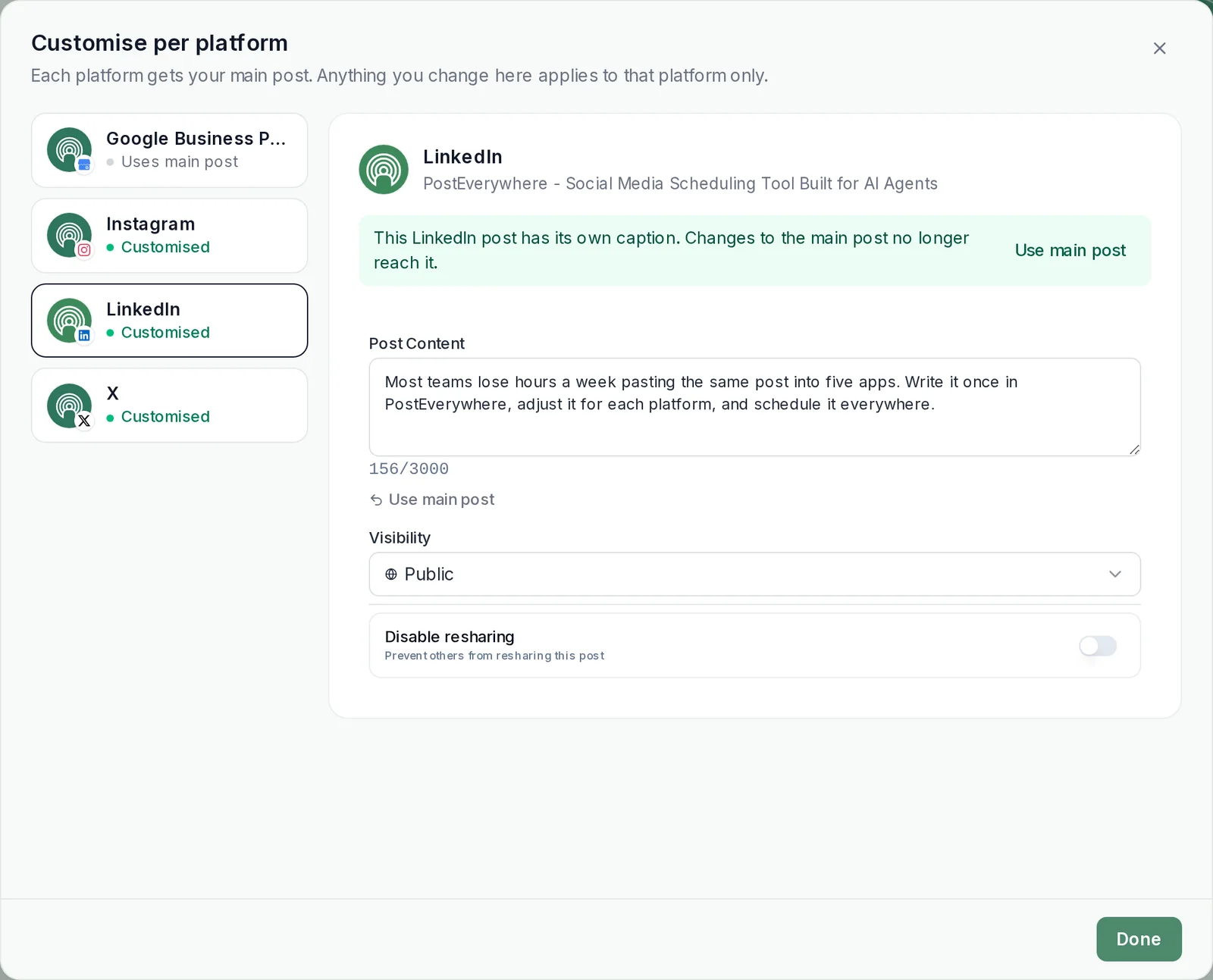Click the Customise per platform heading
The height and width of the screenshot is (980, 1213).
tap(159, 43)
